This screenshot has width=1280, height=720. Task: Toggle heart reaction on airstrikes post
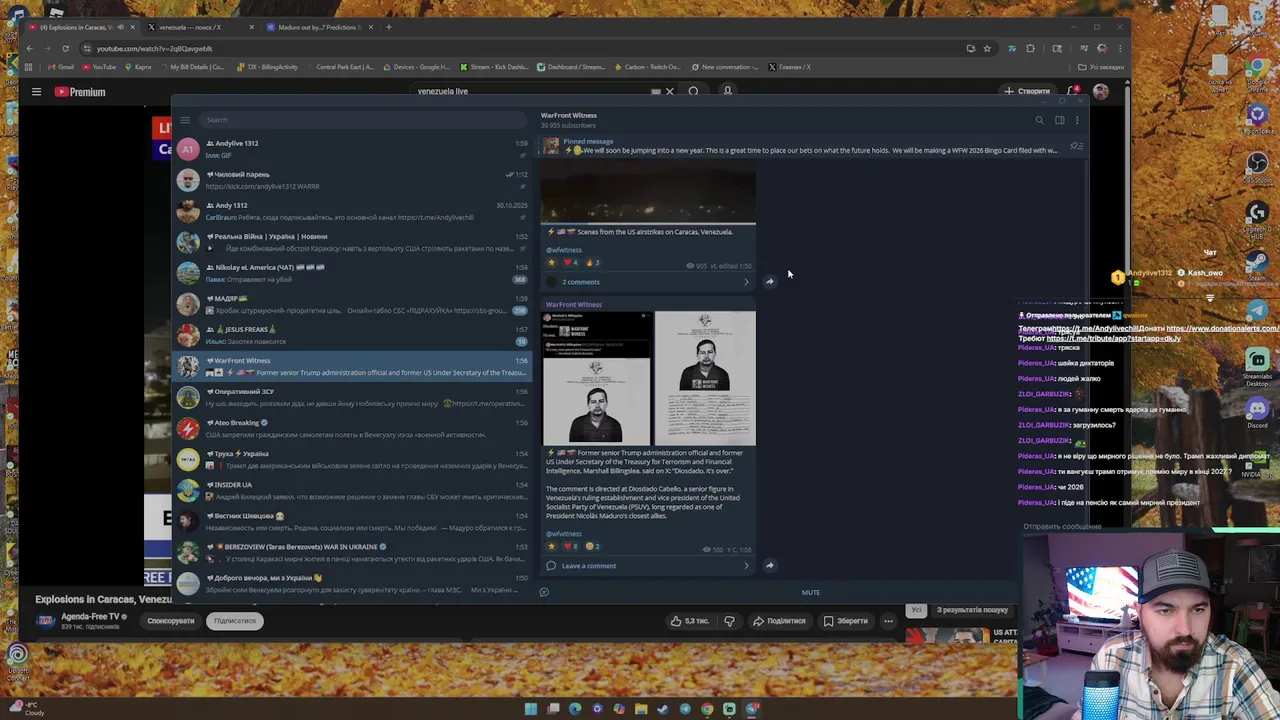[x=571, y=263]
